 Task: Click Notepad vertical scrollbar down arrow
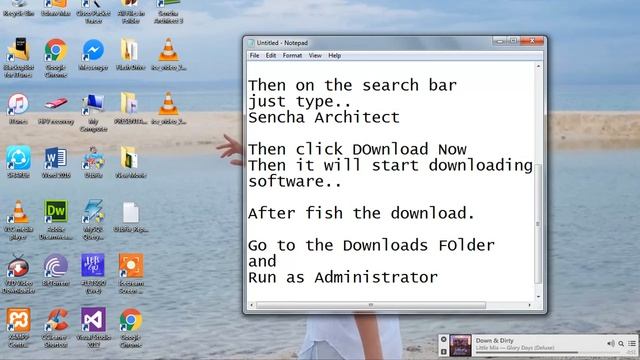(x=538, y=297)
